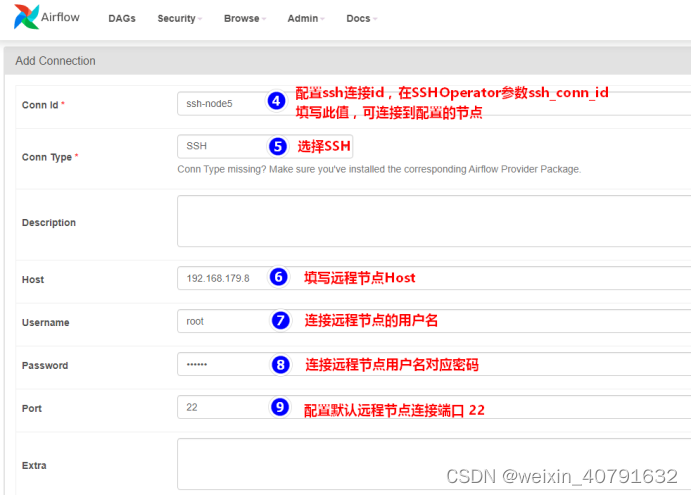Click inside the Description text area
The width and height of the screenshot is (692, 495).
point(434,221)
